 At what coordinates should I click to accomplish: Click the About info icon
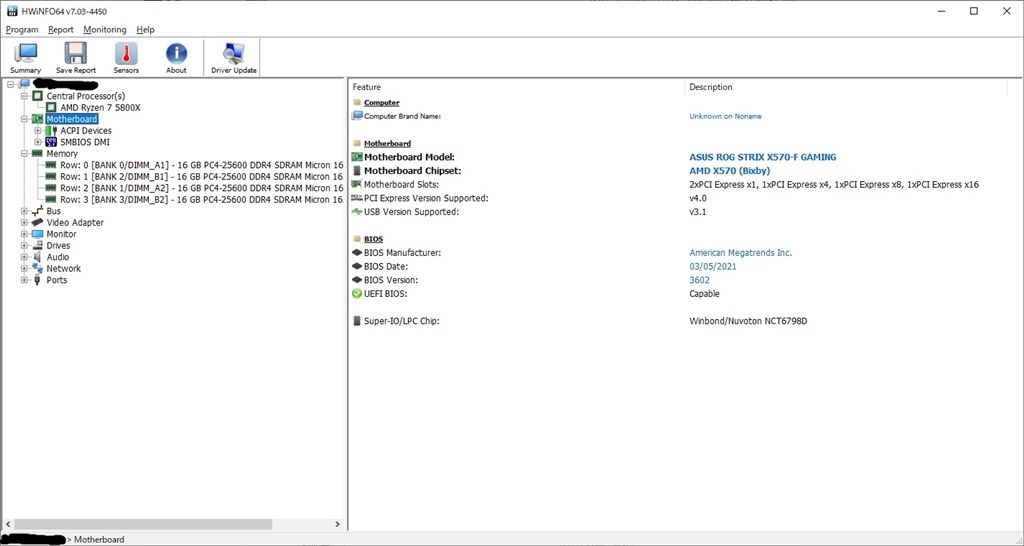pos(176,57)
